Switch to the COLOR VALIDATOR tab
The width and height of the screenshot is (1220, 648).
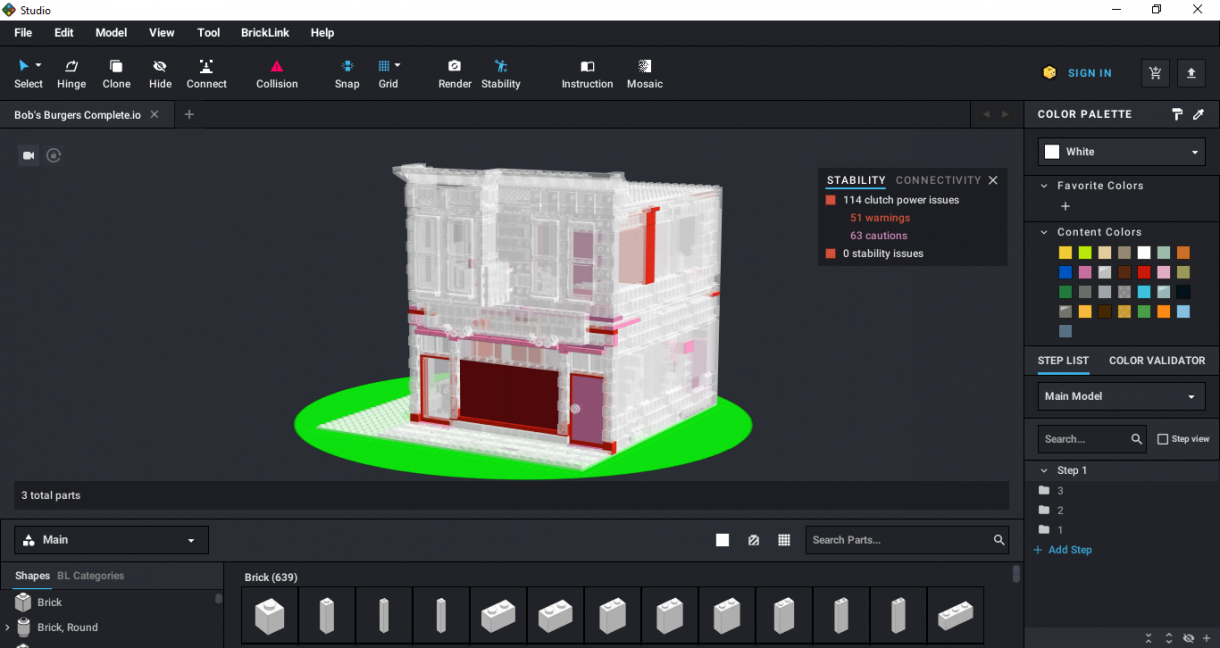(1157, 360)
